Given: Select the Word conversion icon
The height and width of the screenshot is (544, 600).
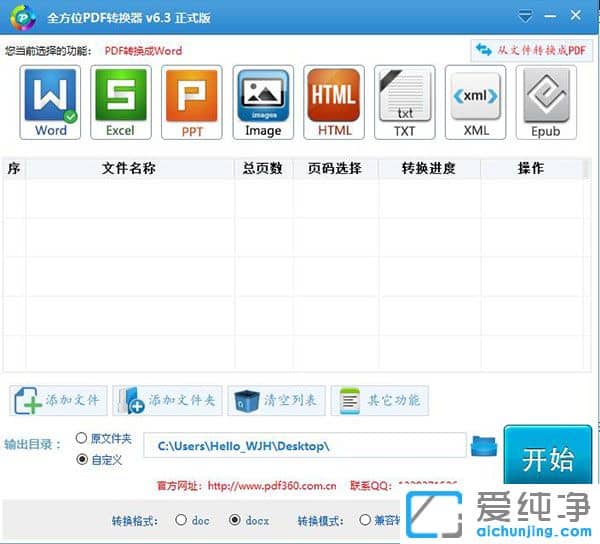Looking at the screenshot, I should (x=50, y=102).
